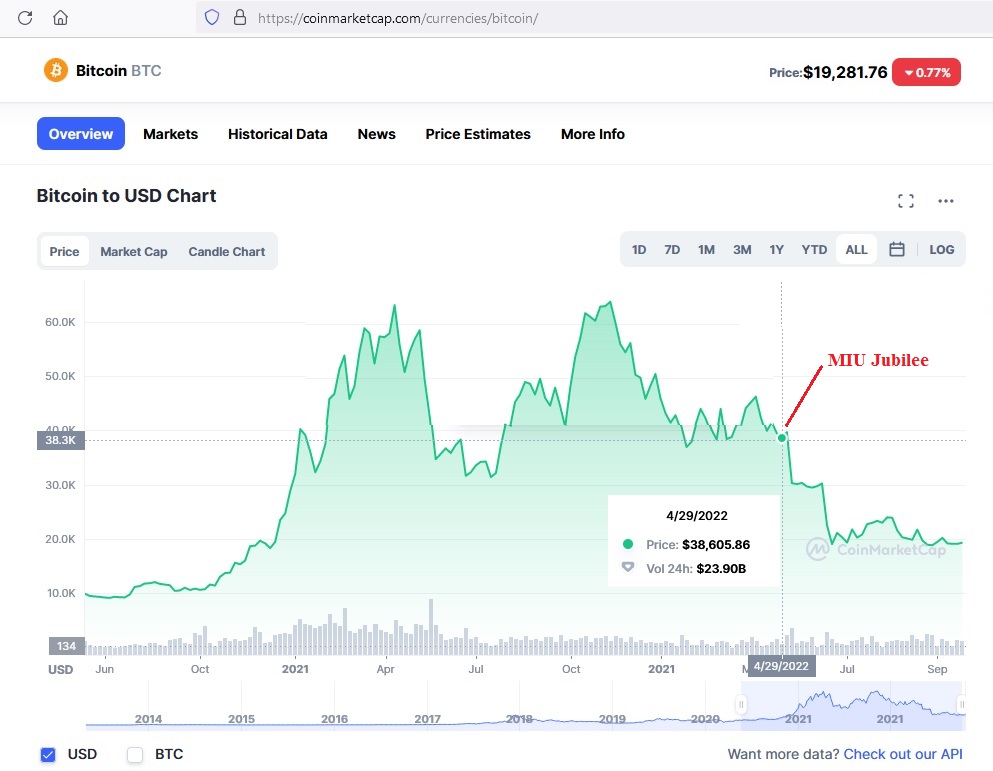Click the highlighted range in the mini timeline

click(852, 706)
